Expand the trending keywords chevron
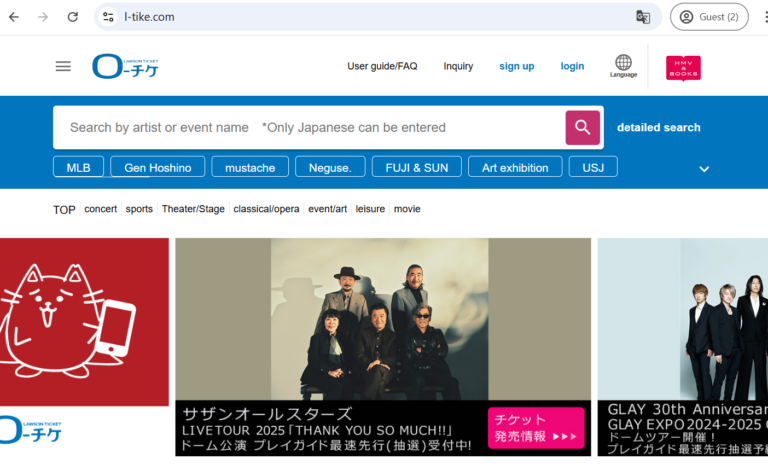The image size is (768, 476). (704, 169)
